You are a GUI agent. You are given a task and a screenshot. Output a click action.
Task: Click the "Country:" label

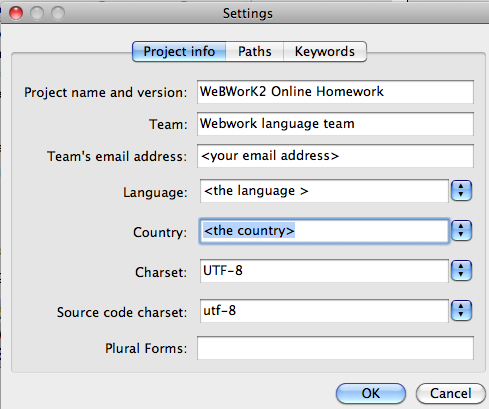click(x=160, y=232)
